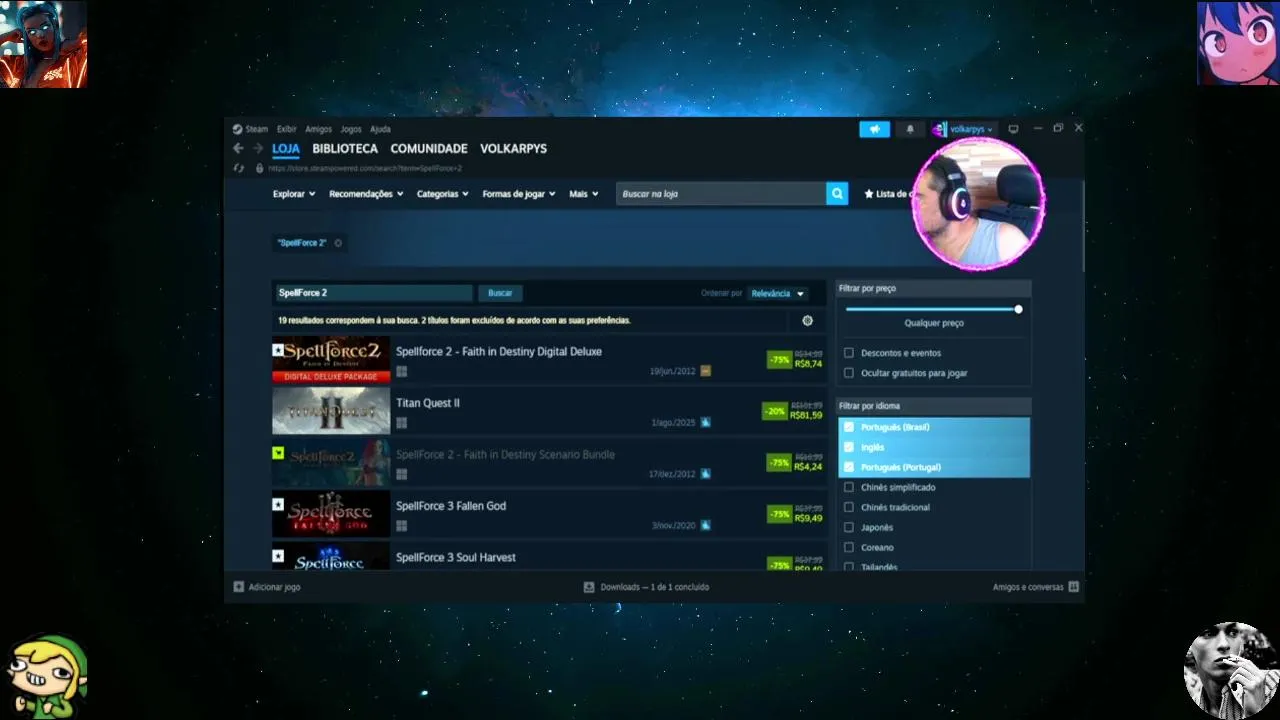Click the review icon for SpellForce 2 Digital Deluxe
This screenshot has width=1280, height=720.
pyautogui.click(x=705, y=371)
